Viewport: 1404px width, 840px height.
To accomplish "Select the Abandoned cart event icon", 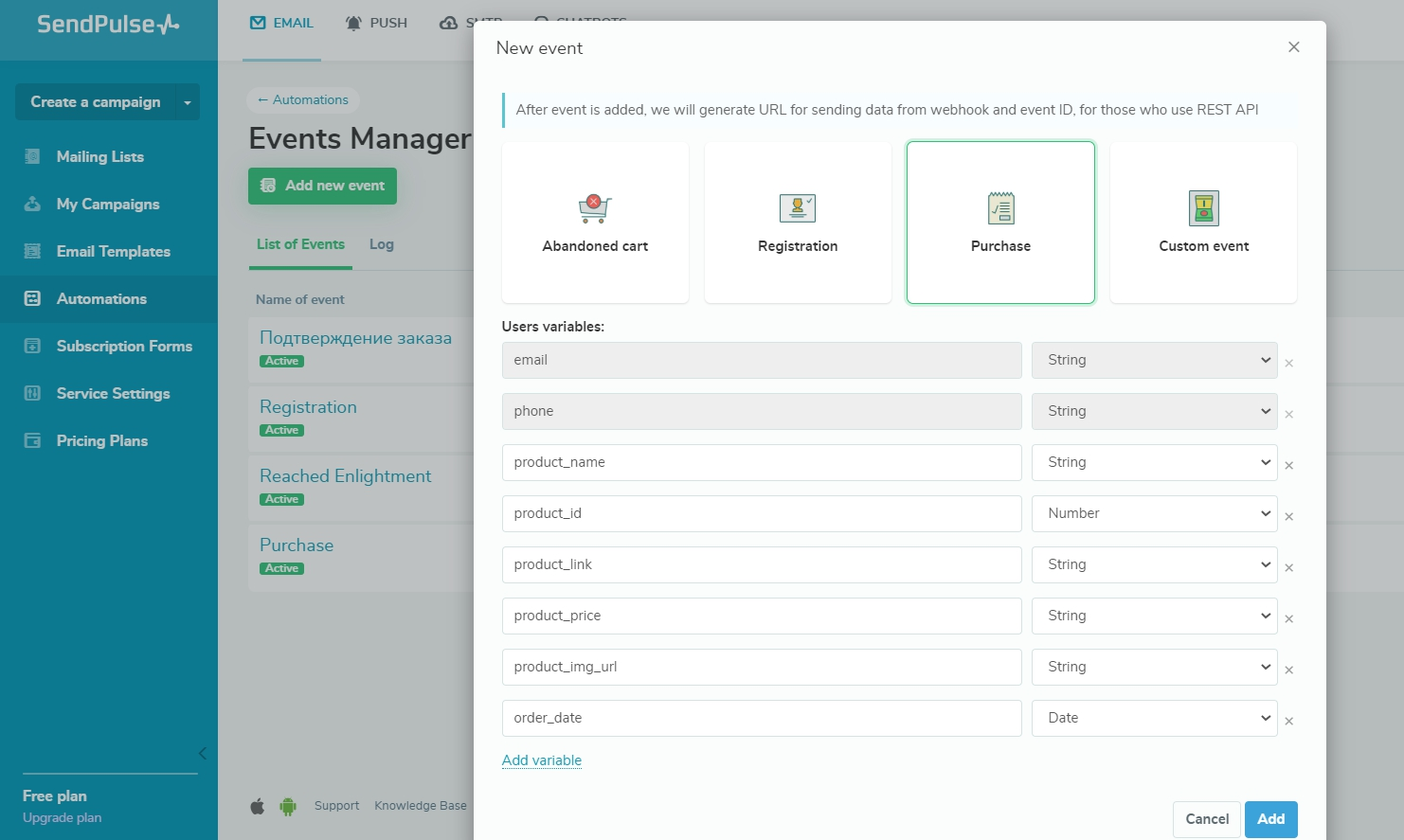I will pyautogui.click(x=595, y=208).
